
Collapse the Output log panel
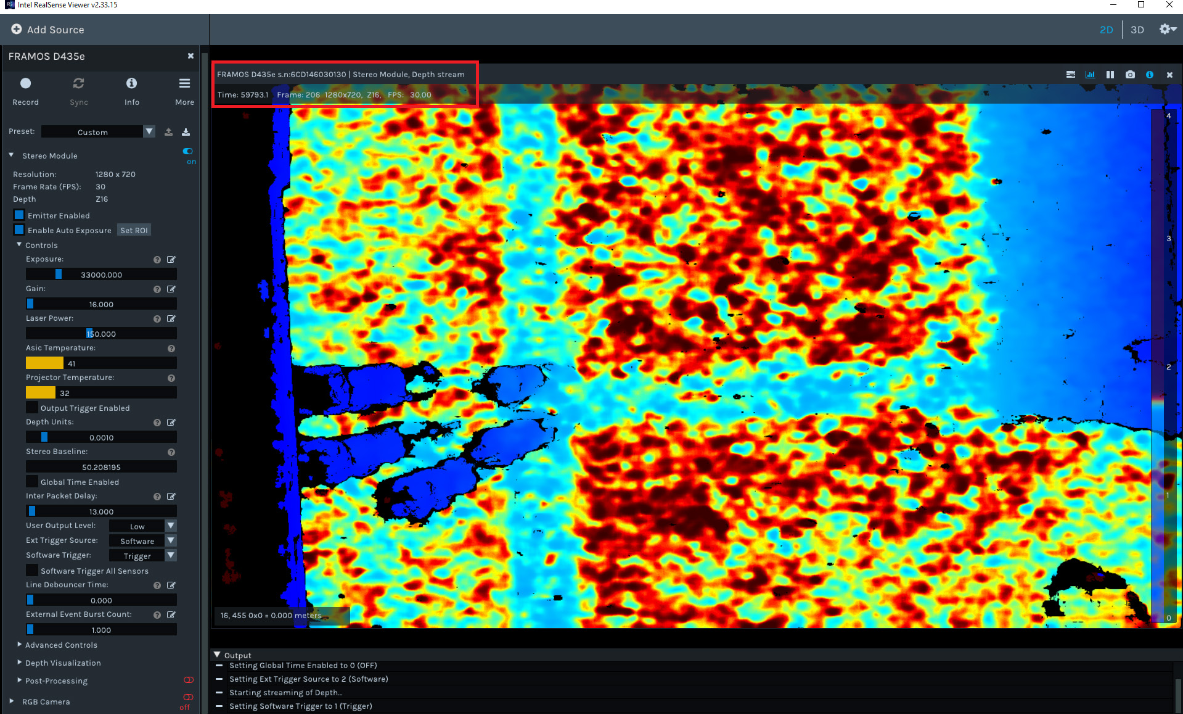[217, 654]
